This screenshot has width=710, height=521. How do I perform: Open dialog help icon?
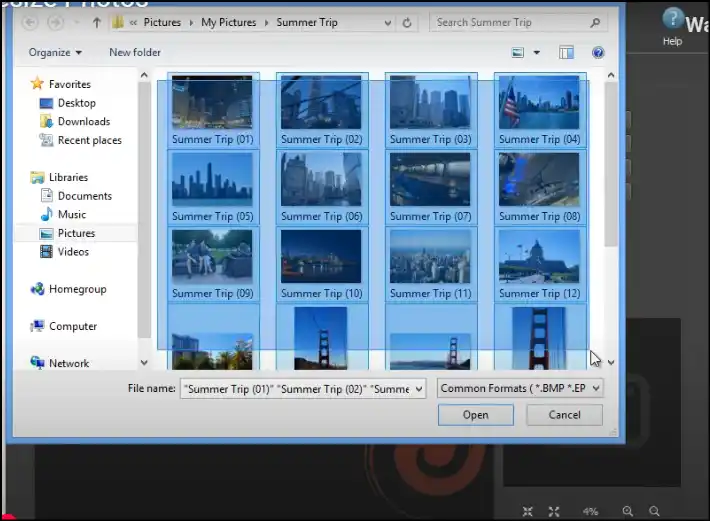pos(598,53)
